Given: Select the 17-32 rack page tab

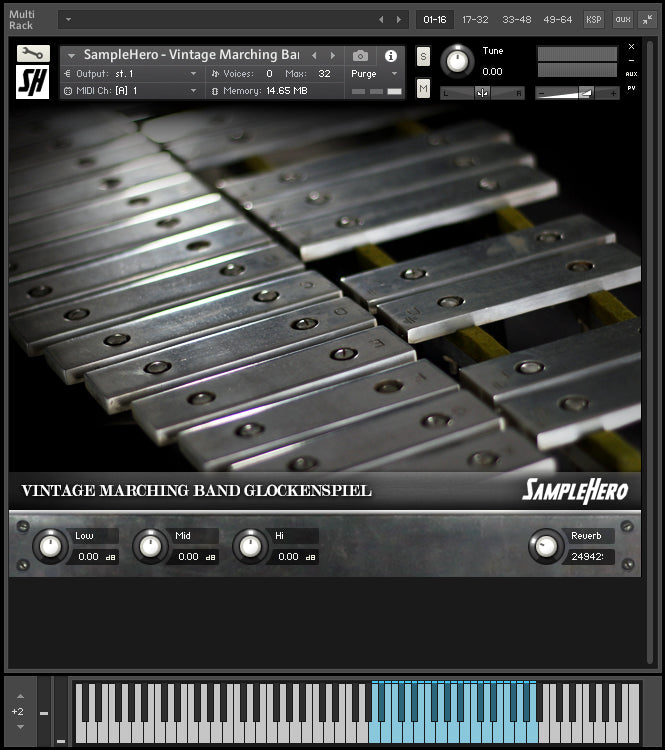Looking at the screenshot, I should point(475,20).
